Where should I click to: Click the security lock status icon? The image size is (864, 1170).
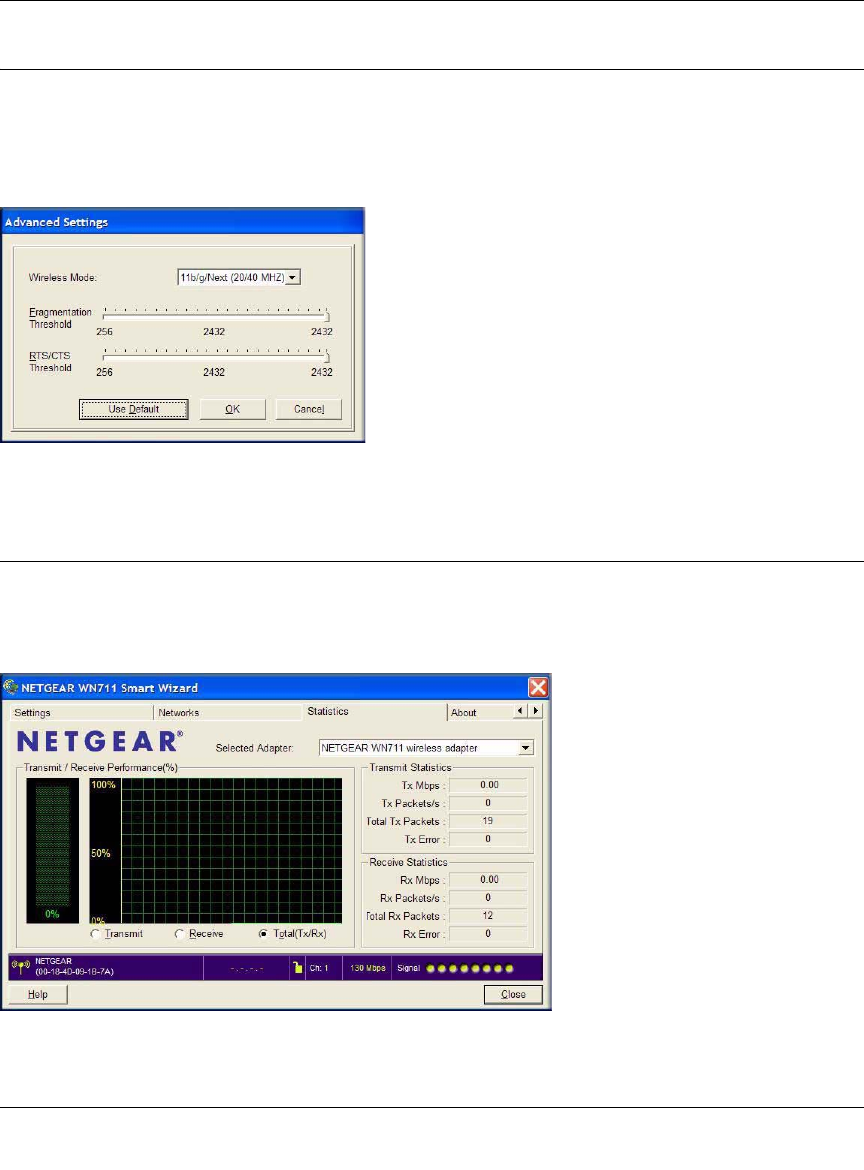[x=298, y=968]
